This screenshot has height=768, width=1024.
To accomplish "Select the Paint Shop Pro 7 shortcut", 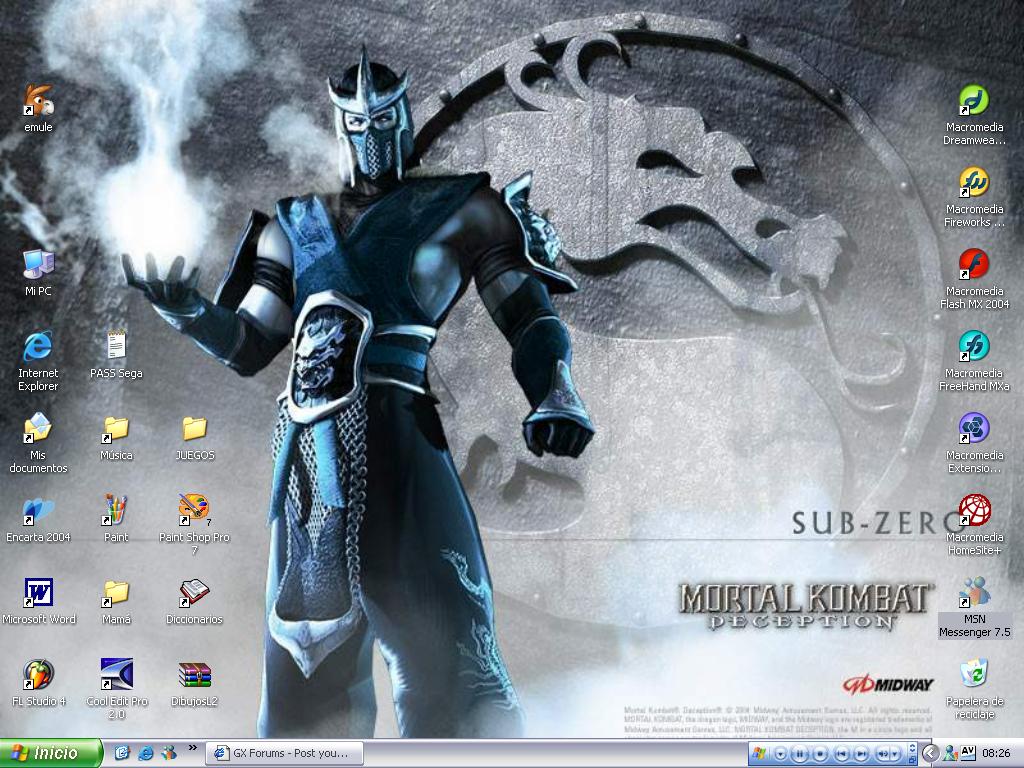I will [x=195, y=524].
